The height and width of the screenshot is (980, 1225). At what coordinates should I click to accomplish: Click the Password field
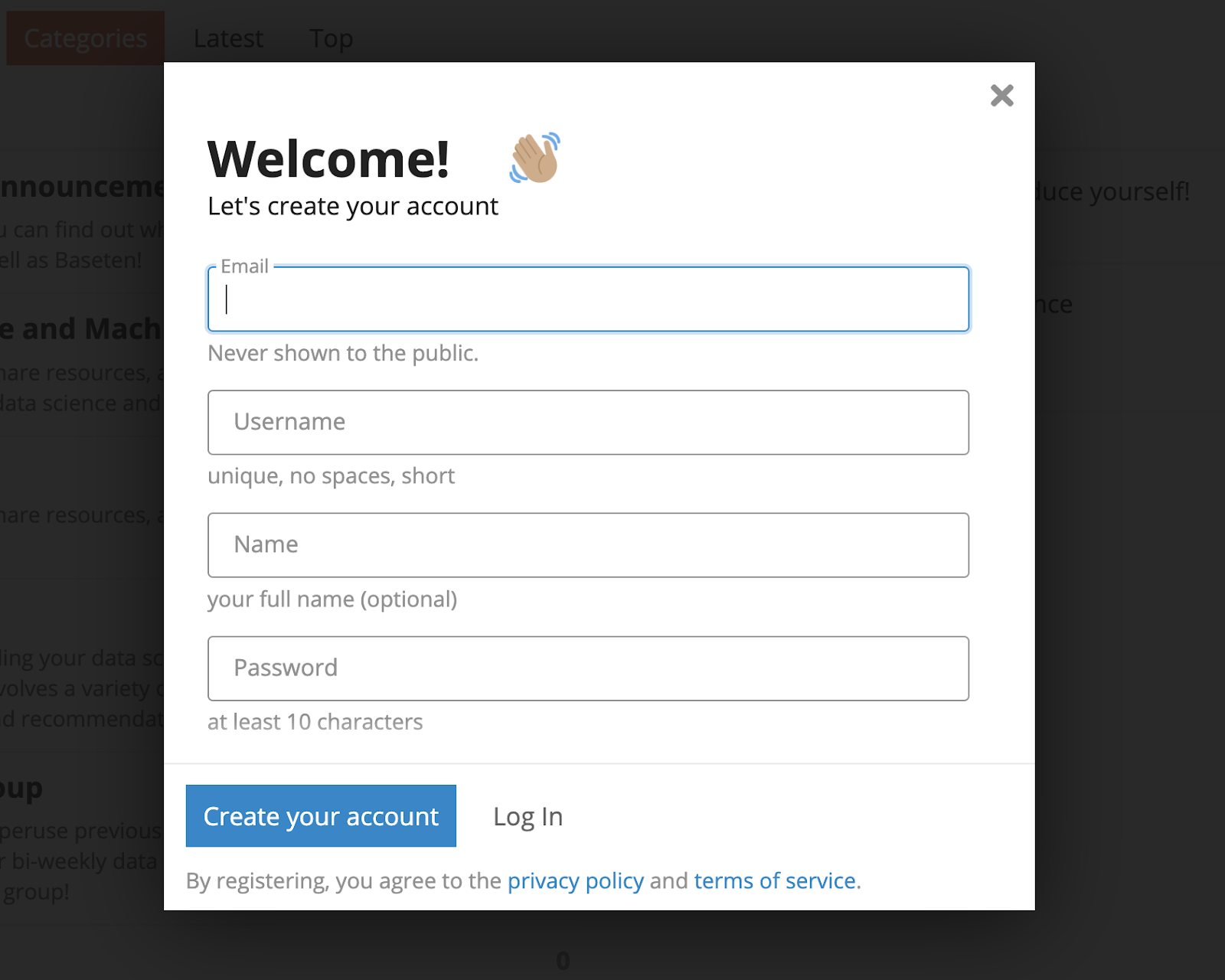pos(588,668)
